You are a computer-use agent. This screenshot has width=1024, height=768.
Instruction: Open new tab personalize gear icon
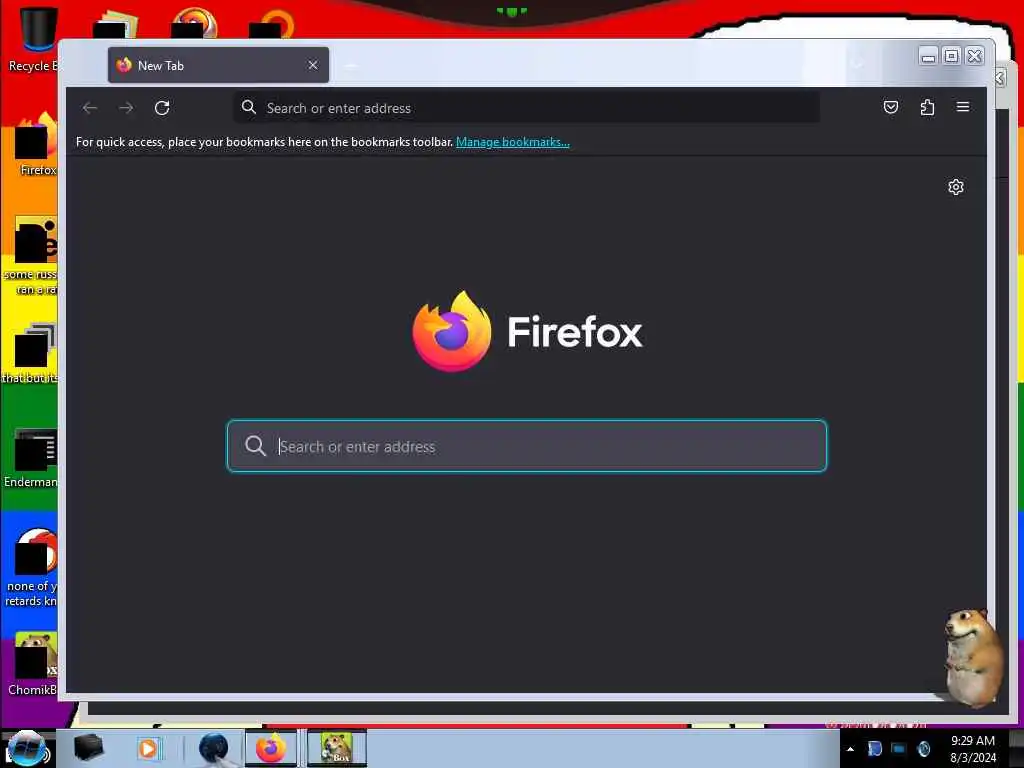955,187
